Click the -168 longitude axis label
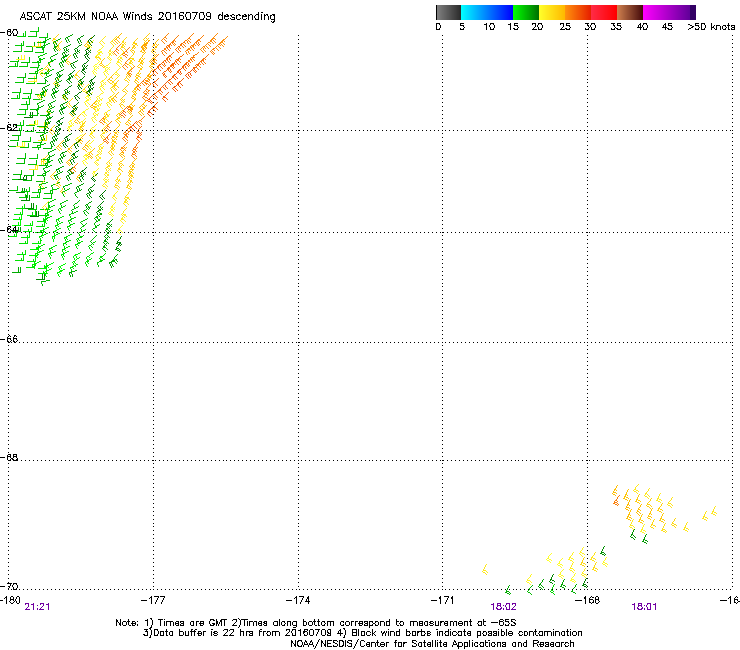 pyautogui.click(x=588, y=600)
